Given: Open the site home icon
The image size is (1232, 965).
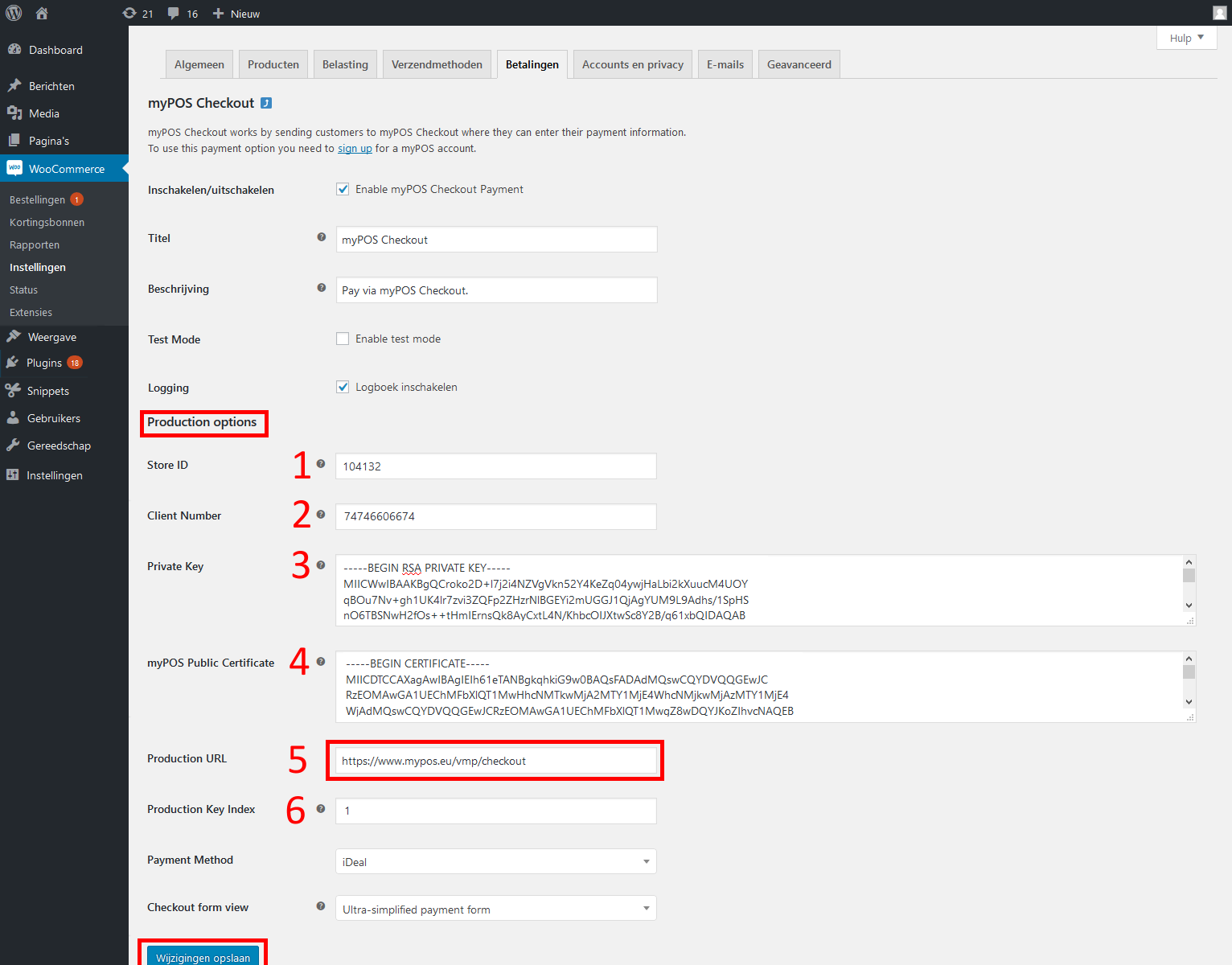Looking at the screenshot, I should (x=42, y=13).
